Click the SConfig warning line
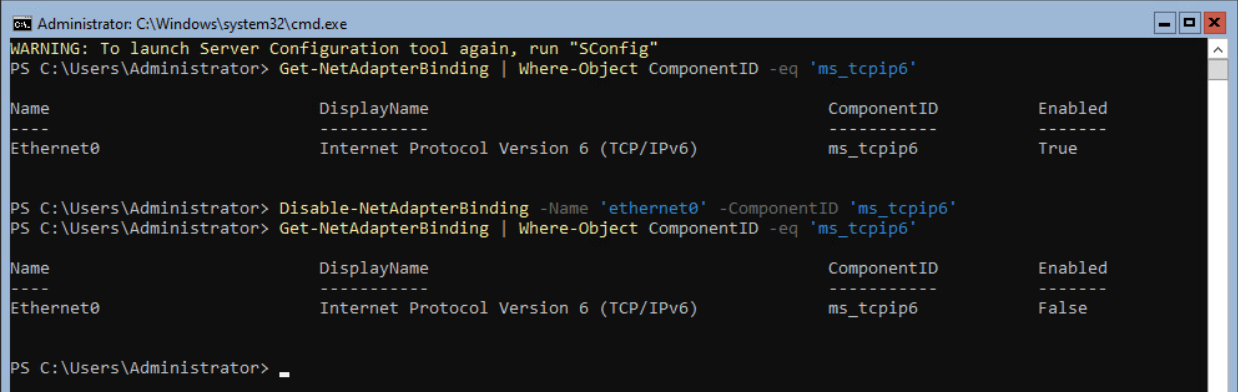 pyautogui.click(x=334, y=48)
